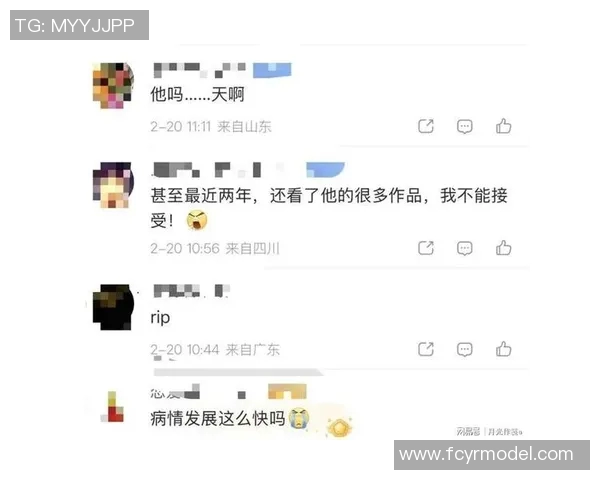This screenshot has height=480, width=600.
Task: Reply to the Sichuan comment
Action: (465, 248)
